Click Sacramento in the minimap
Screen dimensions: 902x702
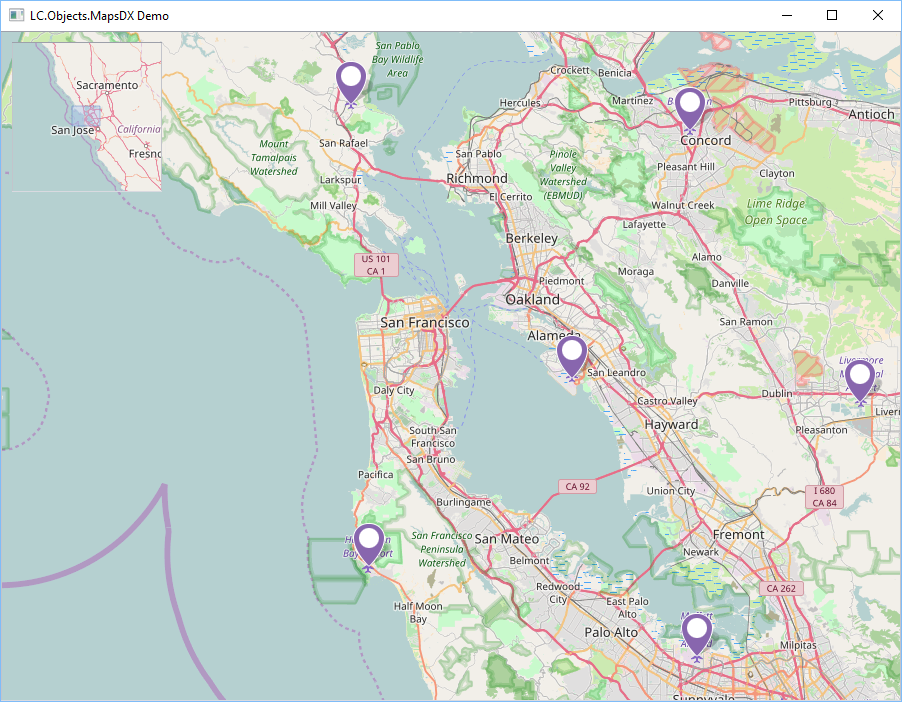(107, 85)
